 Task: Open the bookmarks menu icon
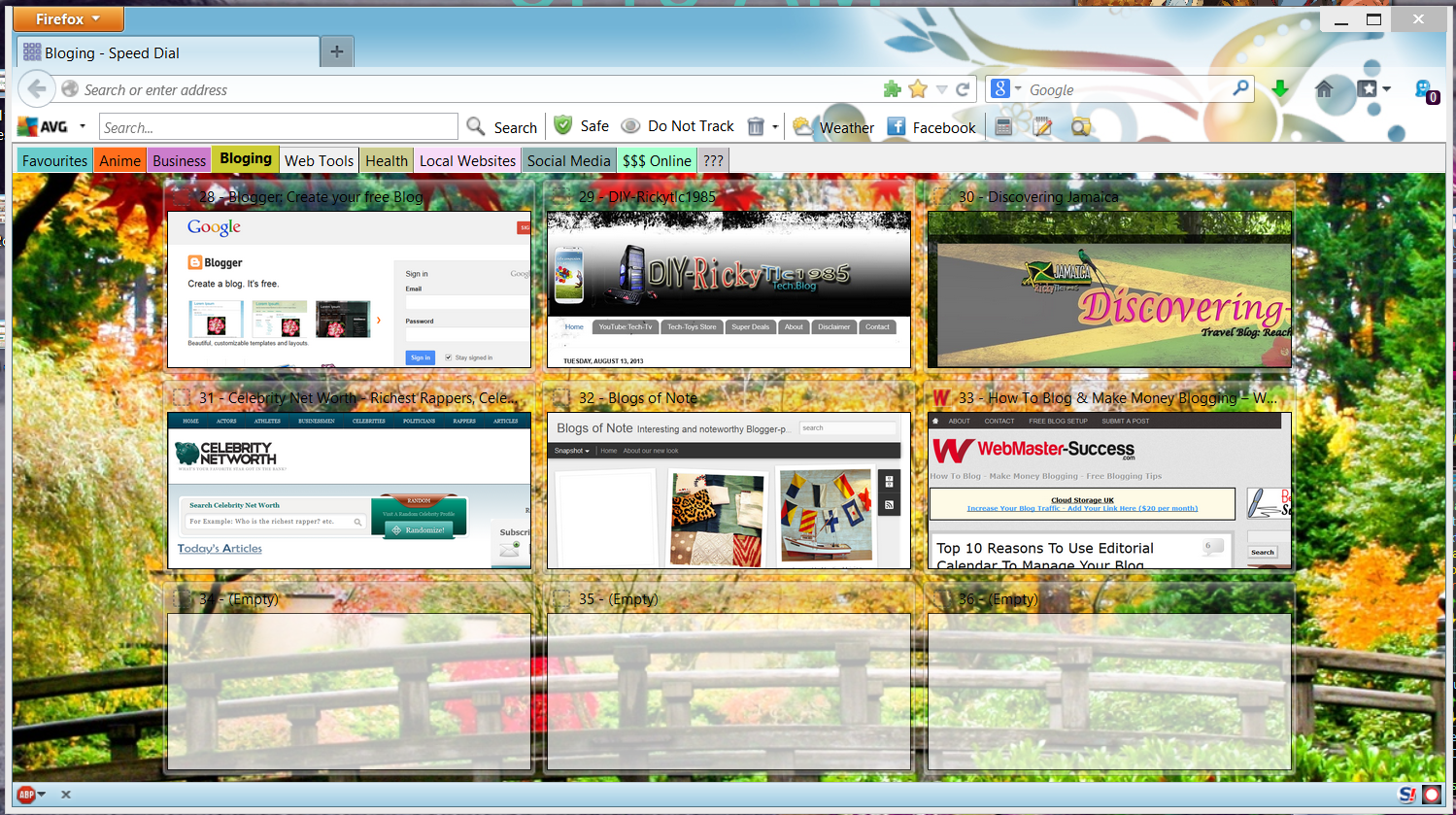click(1368, 89)
